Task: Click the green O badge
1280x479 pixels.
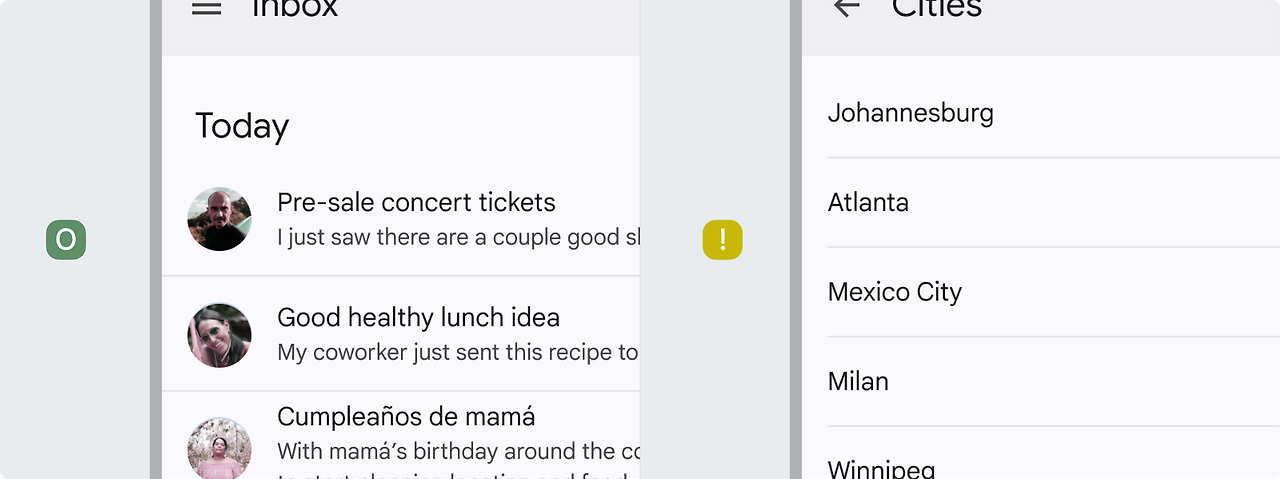Action: pyautogui.click(x=66, y=240)
